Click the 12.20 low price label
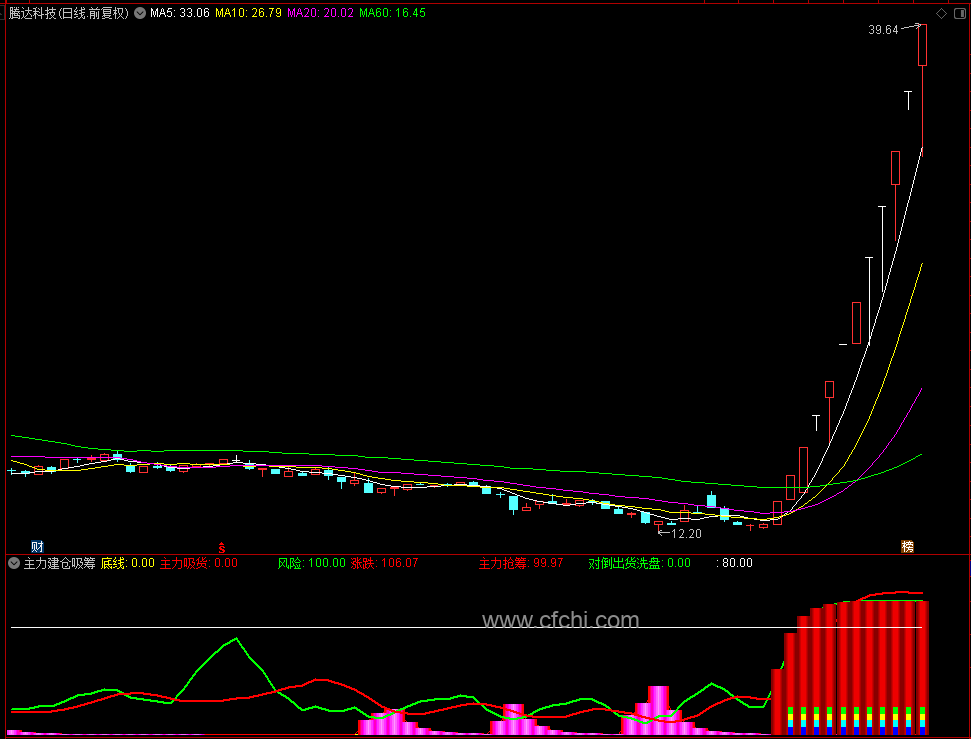This screenshot has width=971, height=739. tap(686, 533)
